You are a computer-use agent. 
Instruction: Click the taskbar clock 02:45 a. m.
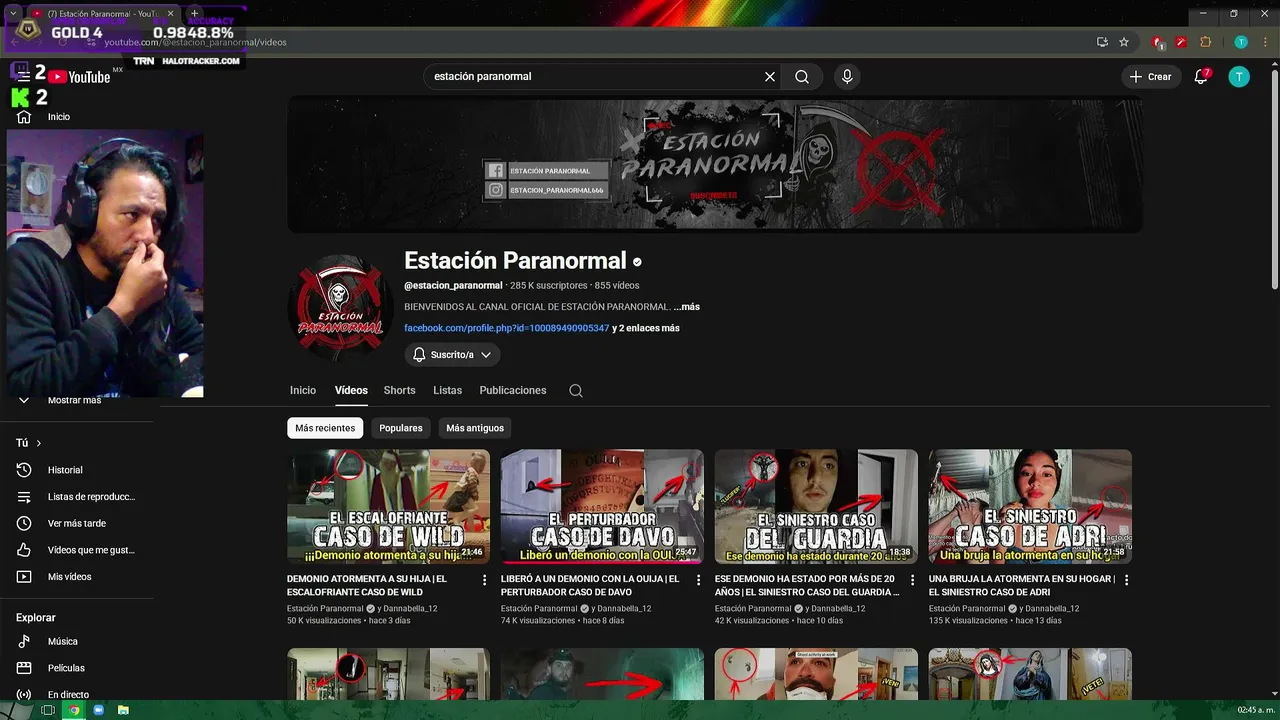click(x=1256, y=710)
